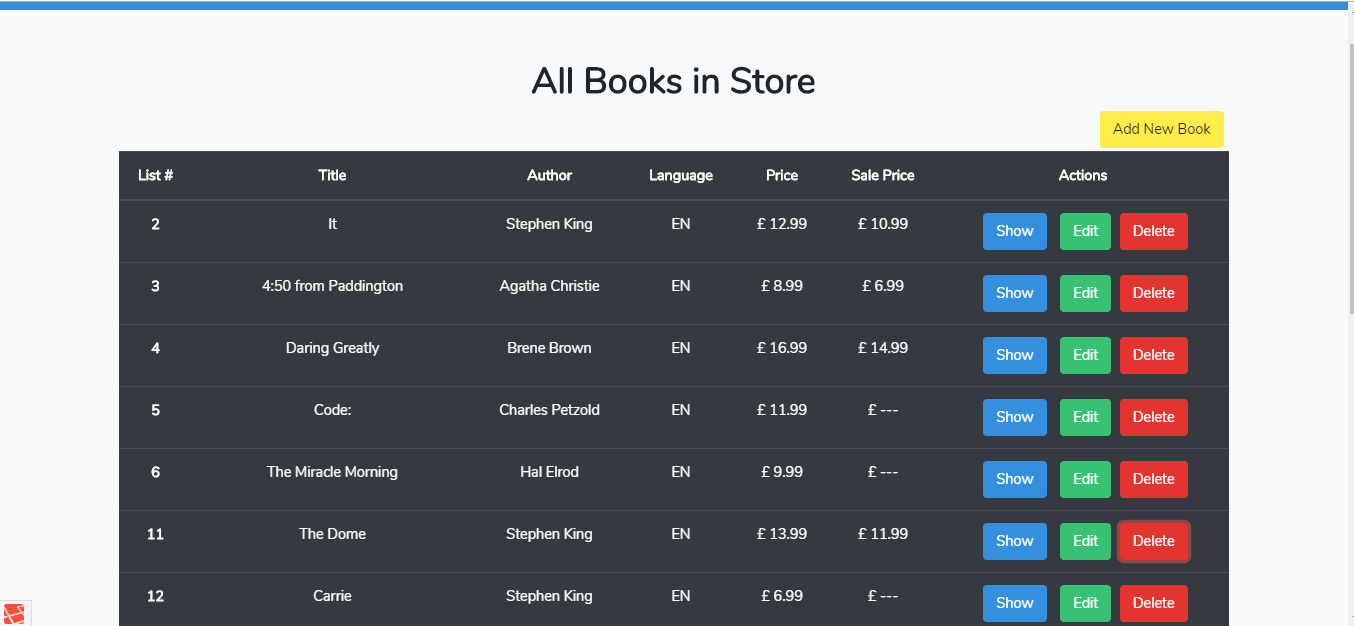Edit the book 4:50 from Paddington
The image size is (1354, 626).
1085,293
